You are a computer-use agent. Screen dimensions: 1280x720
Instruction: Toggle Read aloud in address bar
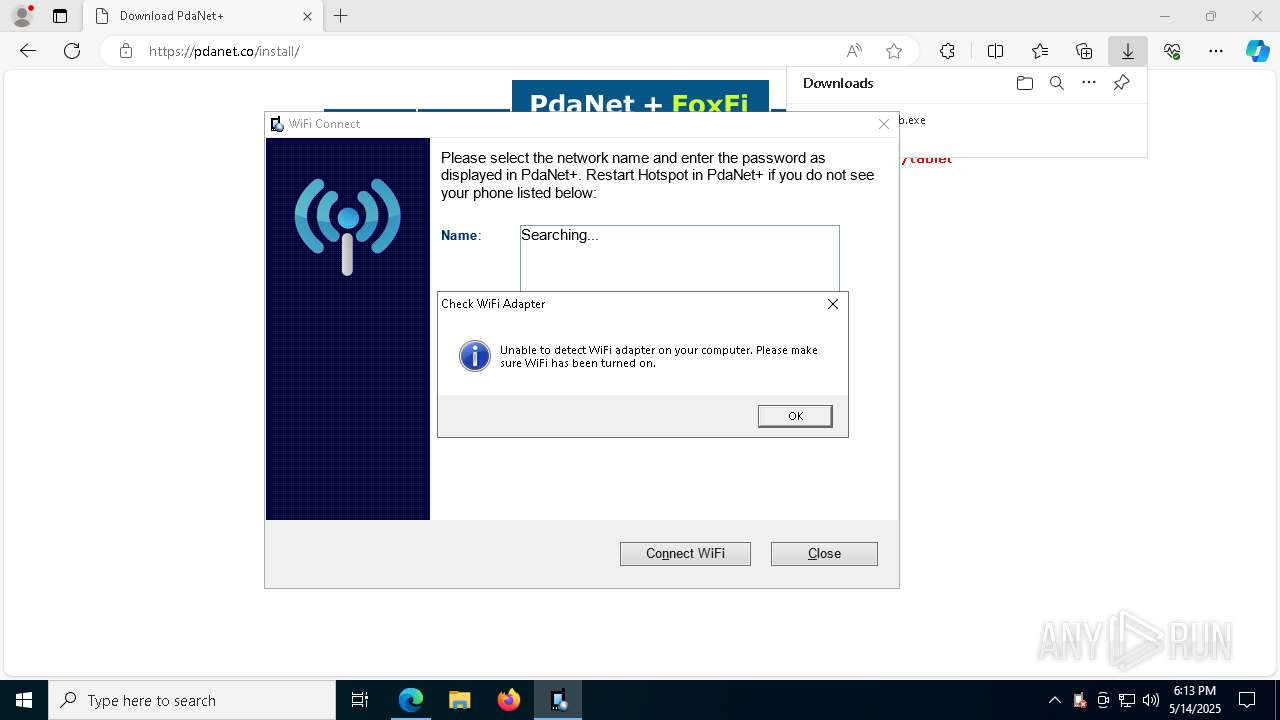[x=854, y=51]
